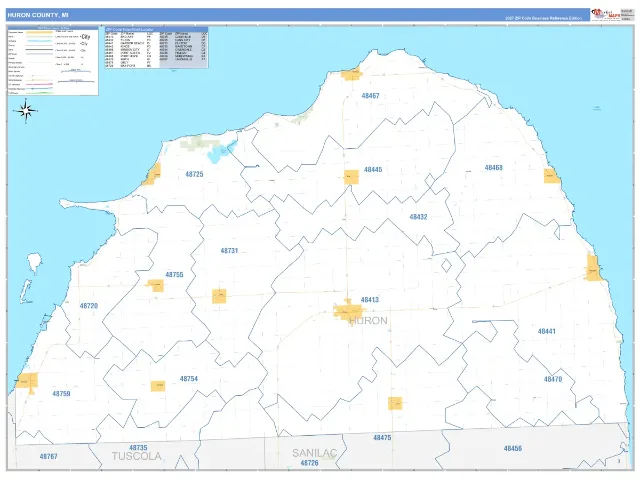Click the HURON county name label
The width and height of the screenshot is (640, 480).
368,321
